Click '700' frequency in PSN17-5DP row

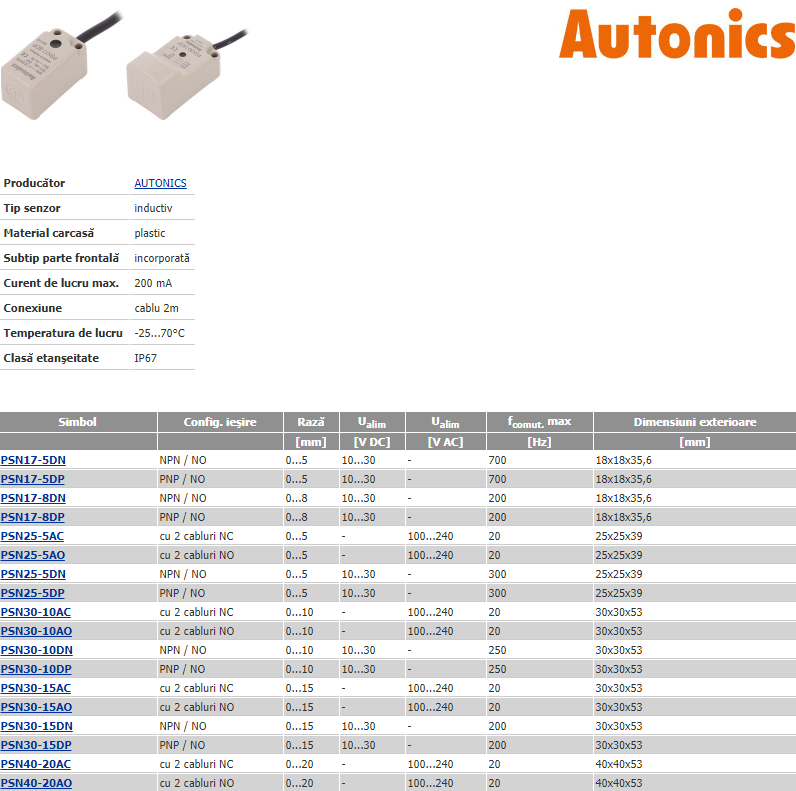tap(498, 479)
